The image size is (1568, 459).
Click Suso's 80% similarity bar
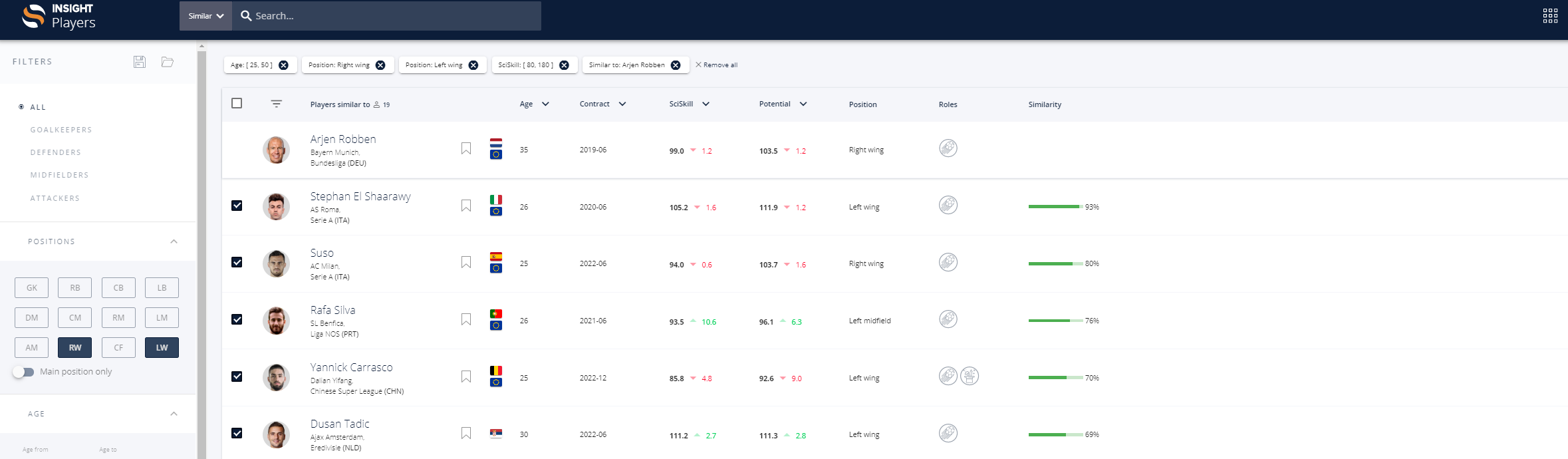tap(1055, 263)
